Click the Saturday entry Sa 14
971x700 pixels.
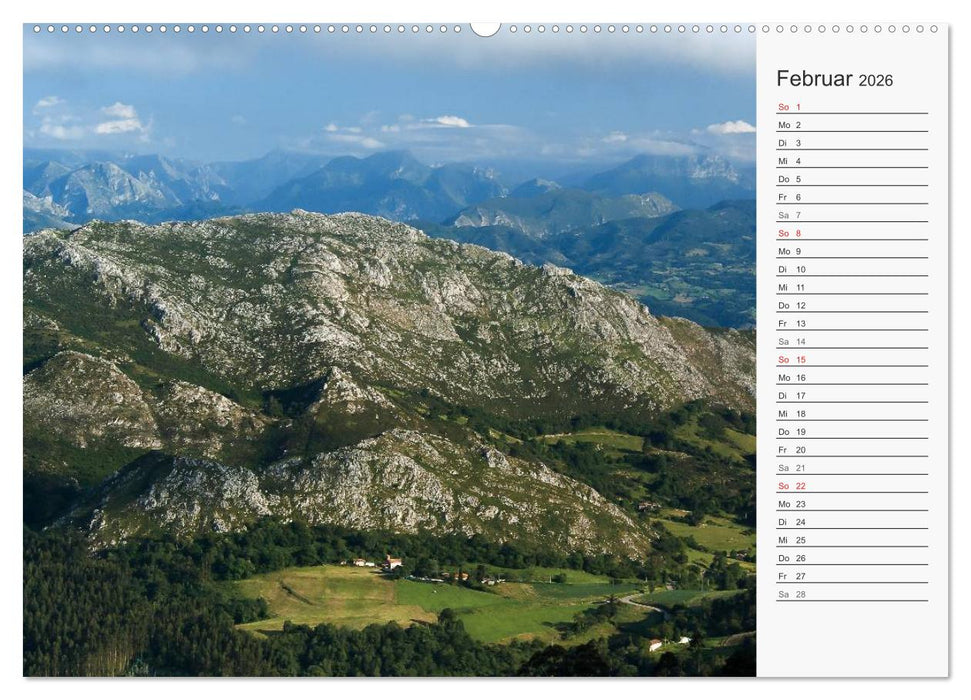click(788, 342)
